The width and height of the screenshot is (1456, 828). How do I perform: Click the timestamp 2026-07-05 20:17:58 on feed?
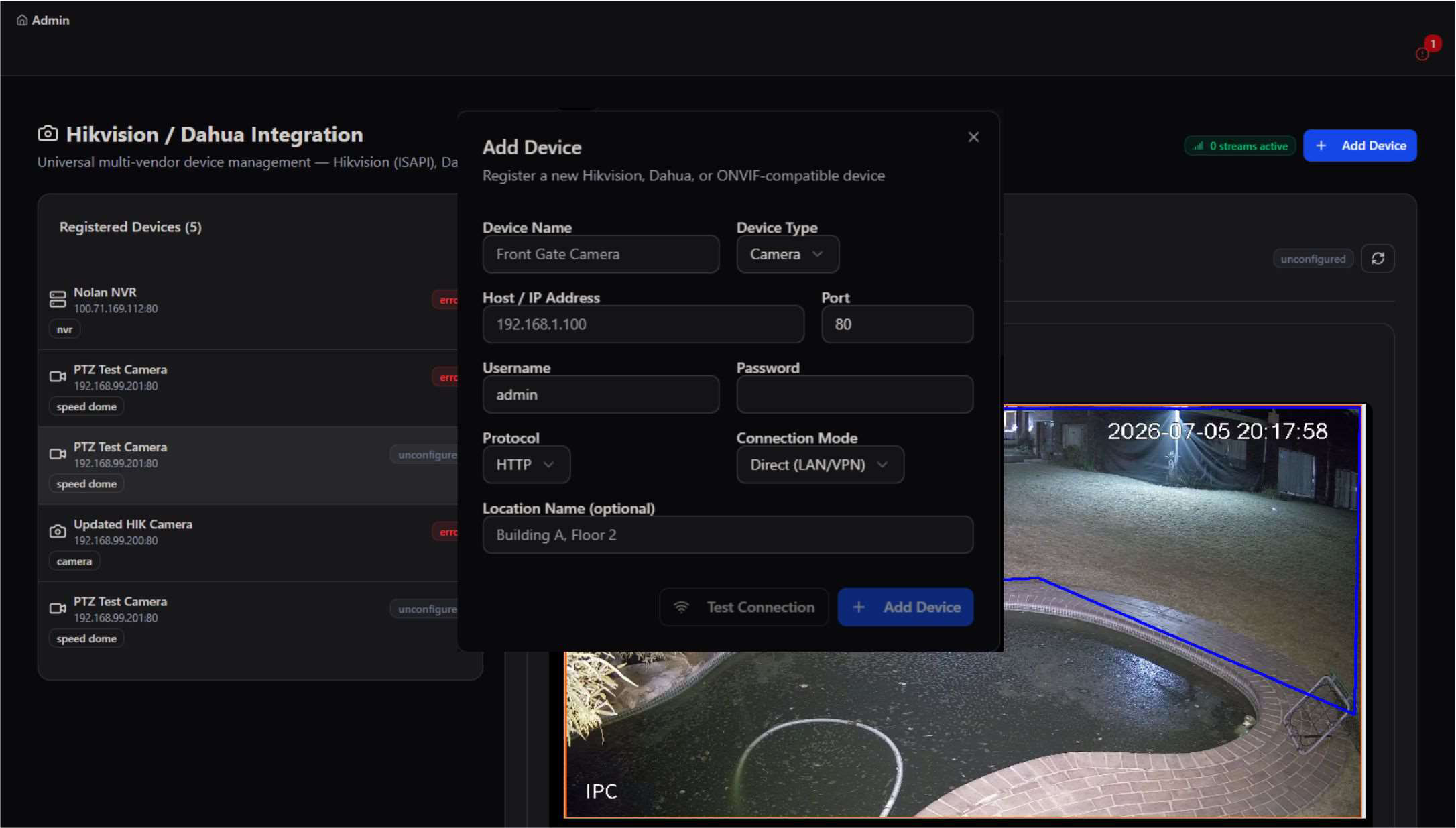[x=1217, y=431]
